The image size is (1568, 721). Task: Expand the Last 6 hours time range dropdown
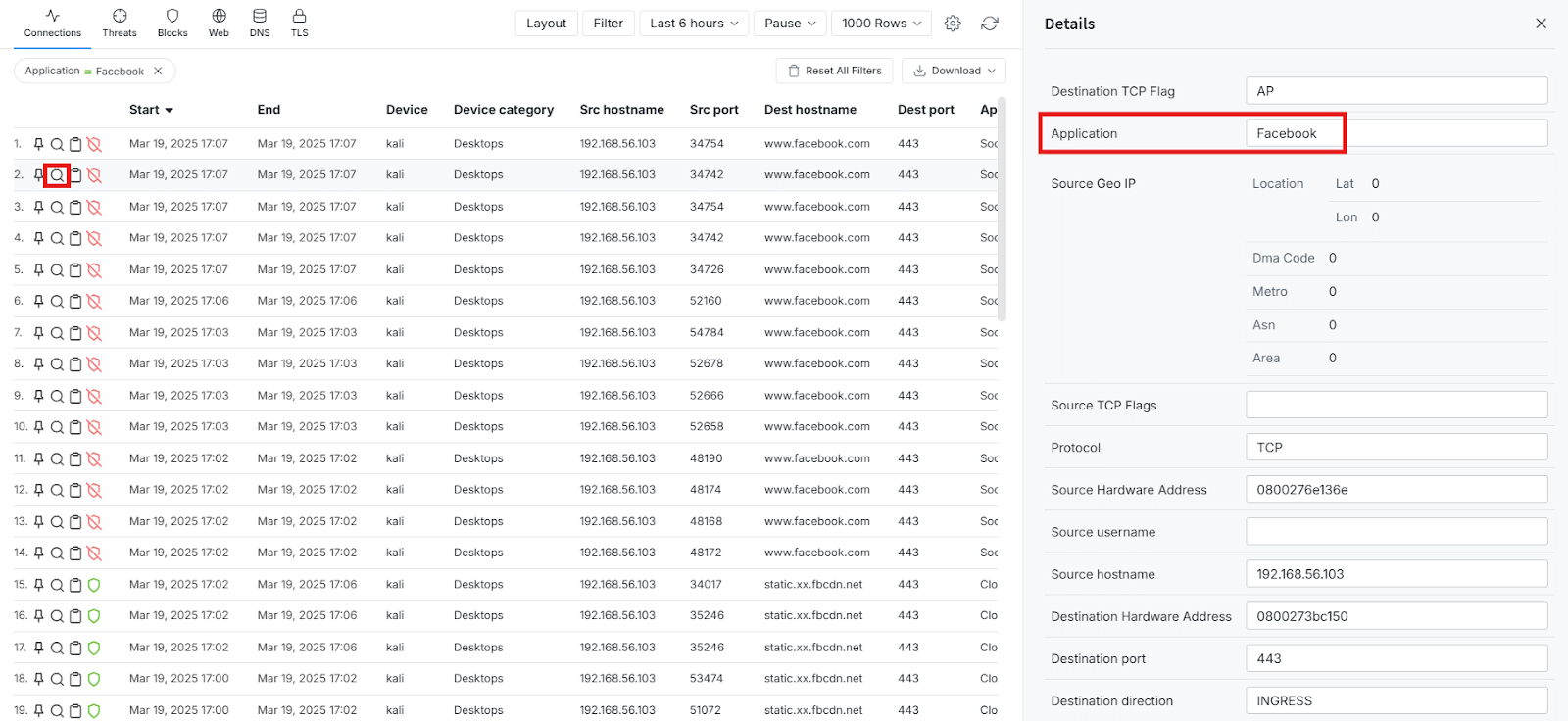pyautogui.click(x=694, y=24)
